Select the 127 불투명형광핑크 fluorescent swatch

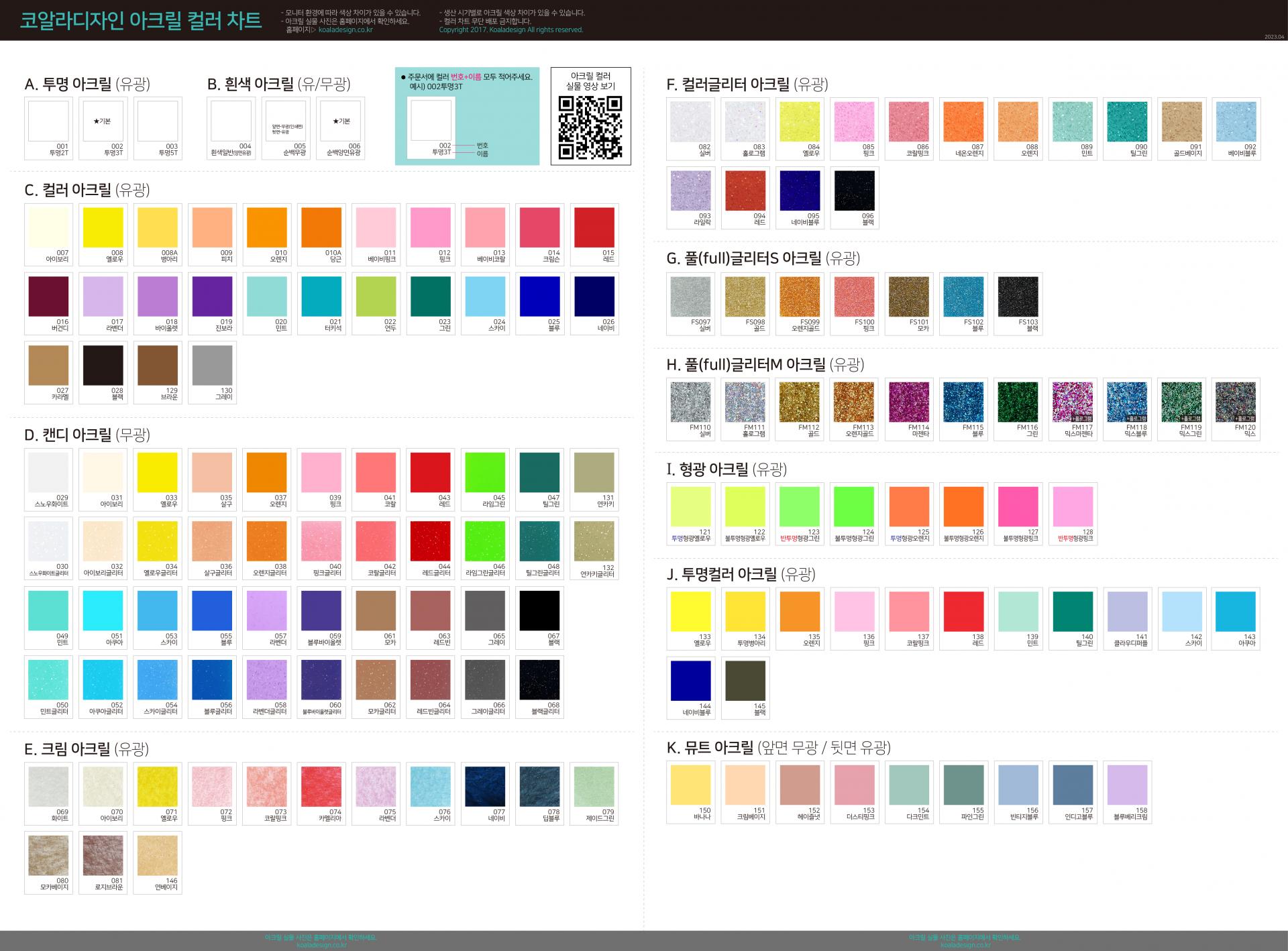[1018, 507]
